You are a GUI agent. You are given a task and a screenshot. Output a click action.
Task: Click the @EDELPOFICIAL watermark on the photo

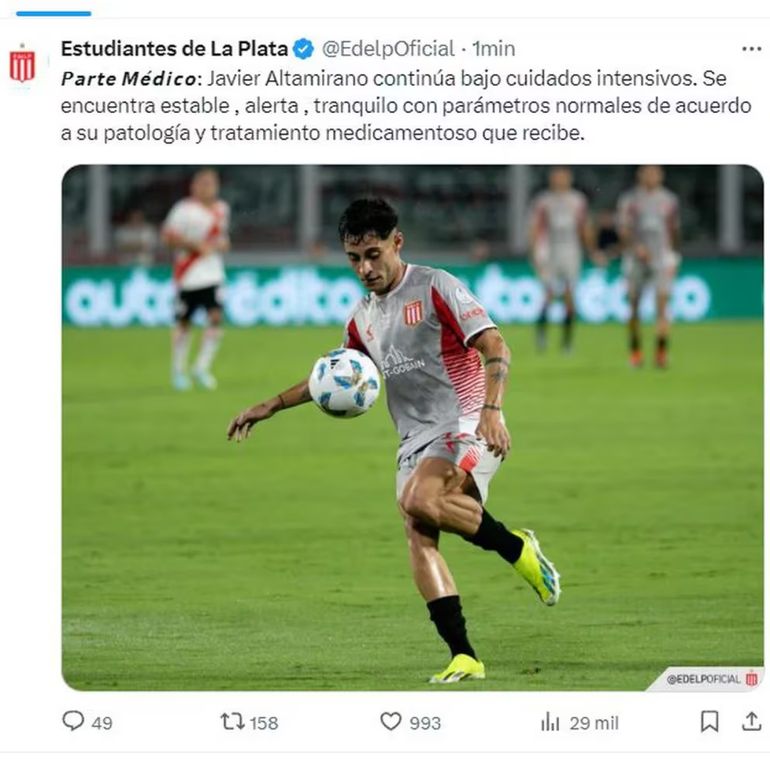click(x=704, y=679)
